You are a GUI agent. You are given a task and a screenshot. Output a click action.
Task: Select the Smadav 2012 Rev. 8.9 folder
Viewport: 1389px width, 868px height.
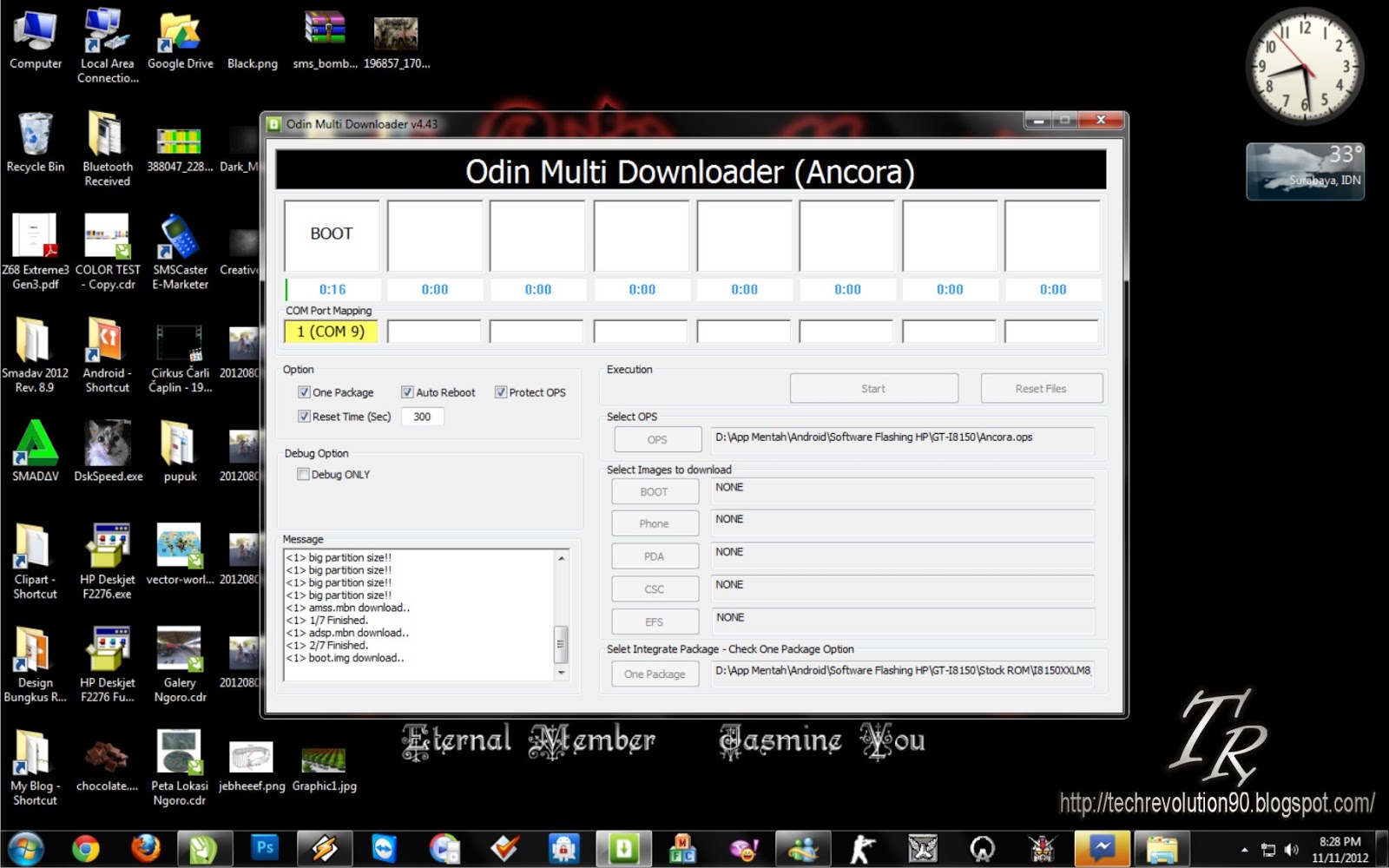pos(35,356)
